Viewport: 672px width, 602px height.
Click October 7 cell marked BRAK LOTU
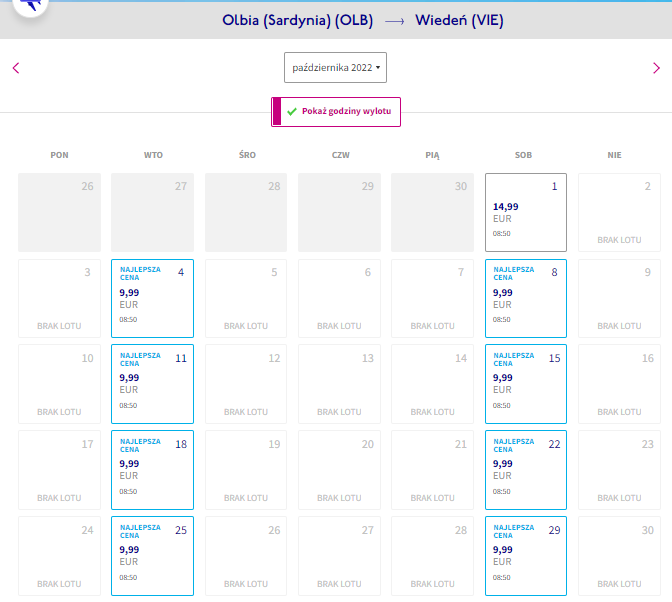pos(432,298)
